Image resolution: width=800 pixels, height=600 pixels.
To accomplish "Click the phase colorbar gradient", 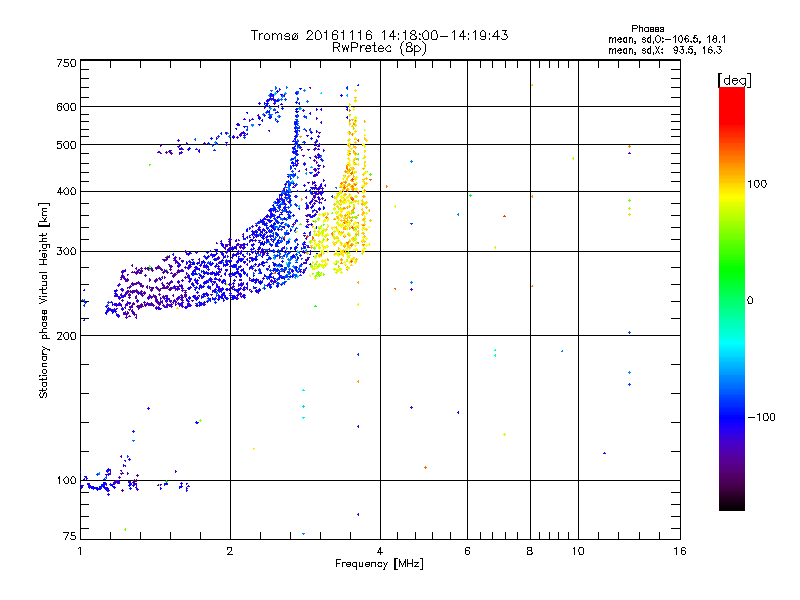I will 732,298.
